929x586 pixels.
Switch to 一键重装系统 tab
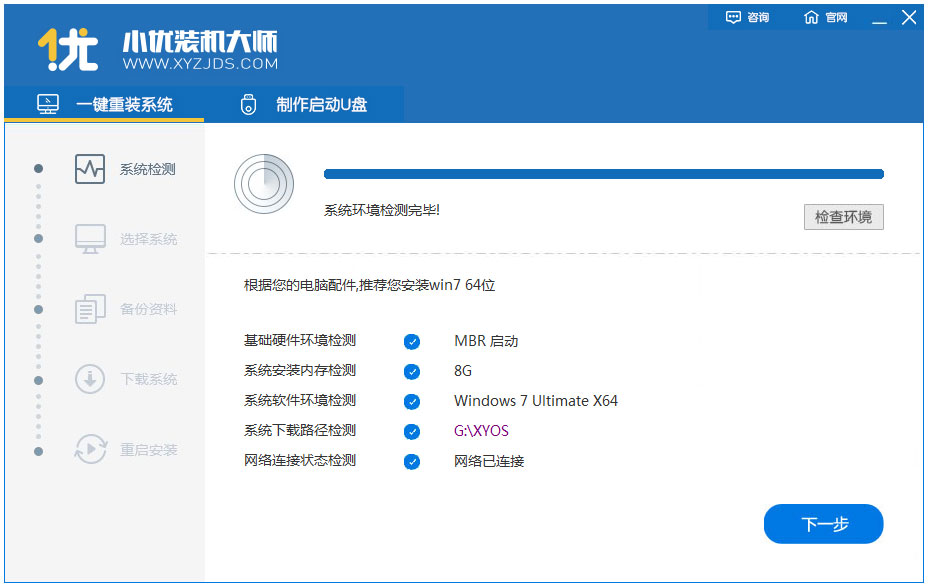coord(105,105)
